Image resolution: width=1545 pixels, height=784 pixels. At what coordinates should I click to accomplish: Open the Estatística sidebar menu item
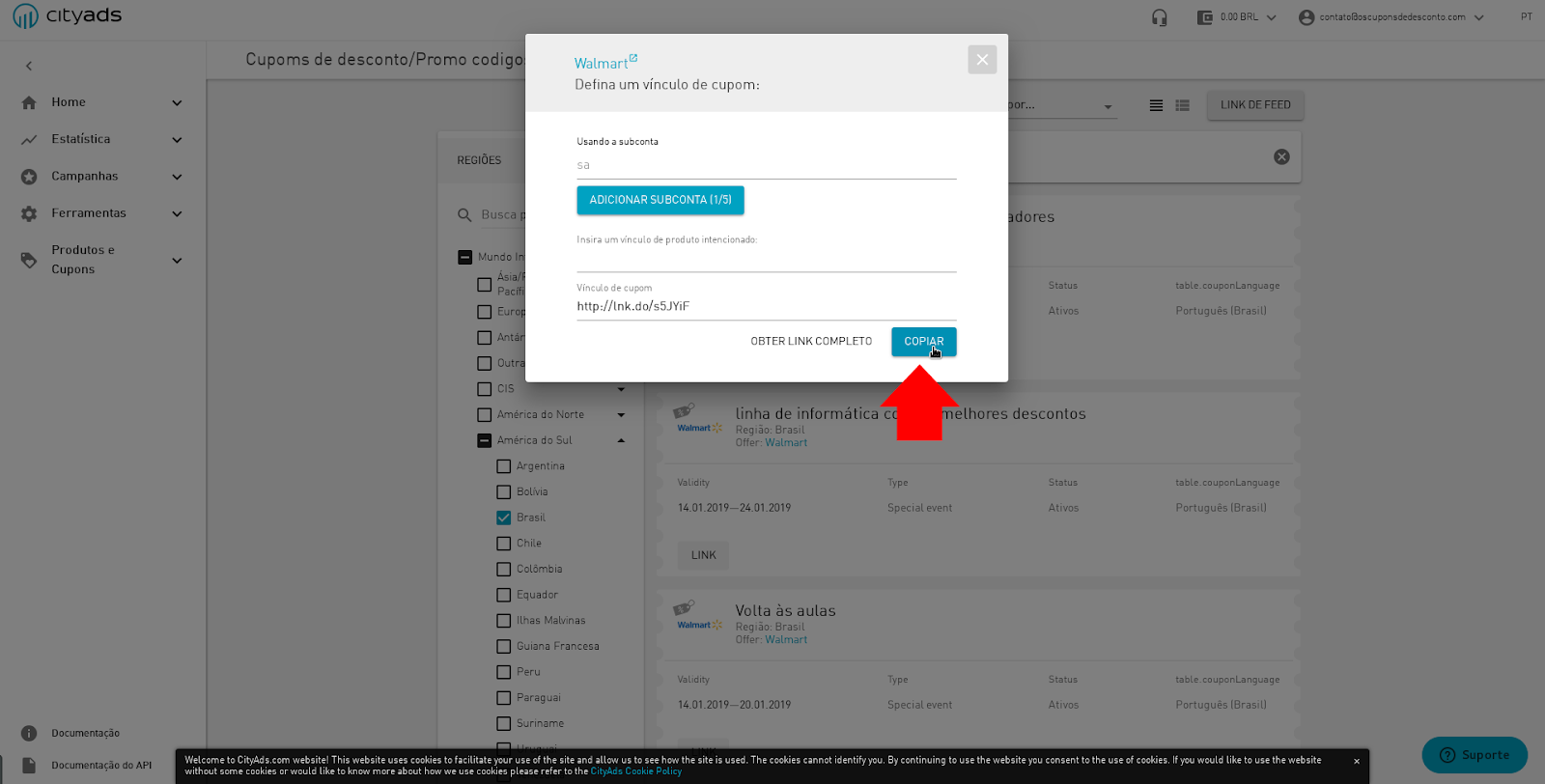coord(102,140)
